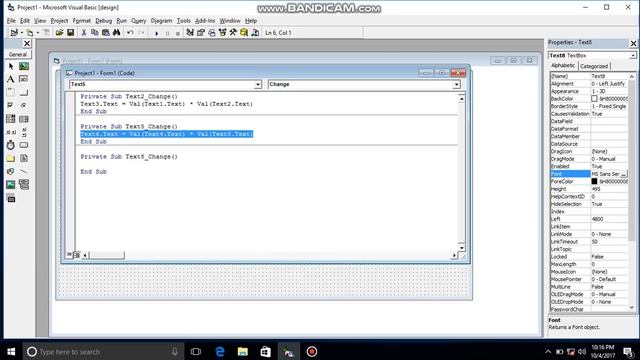Select the OptionButton control tool
Viewport: 640px width, 360px height.
[24, 105]
